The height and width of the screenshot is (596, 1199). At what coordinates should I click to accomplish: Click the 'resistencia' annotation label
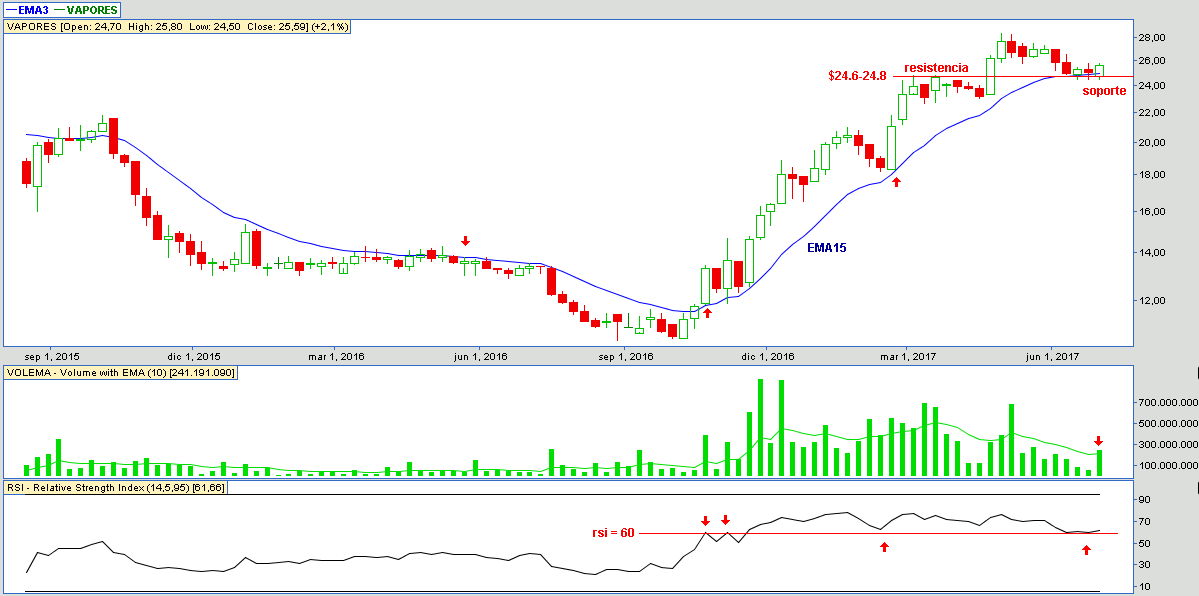coord(936,67)
